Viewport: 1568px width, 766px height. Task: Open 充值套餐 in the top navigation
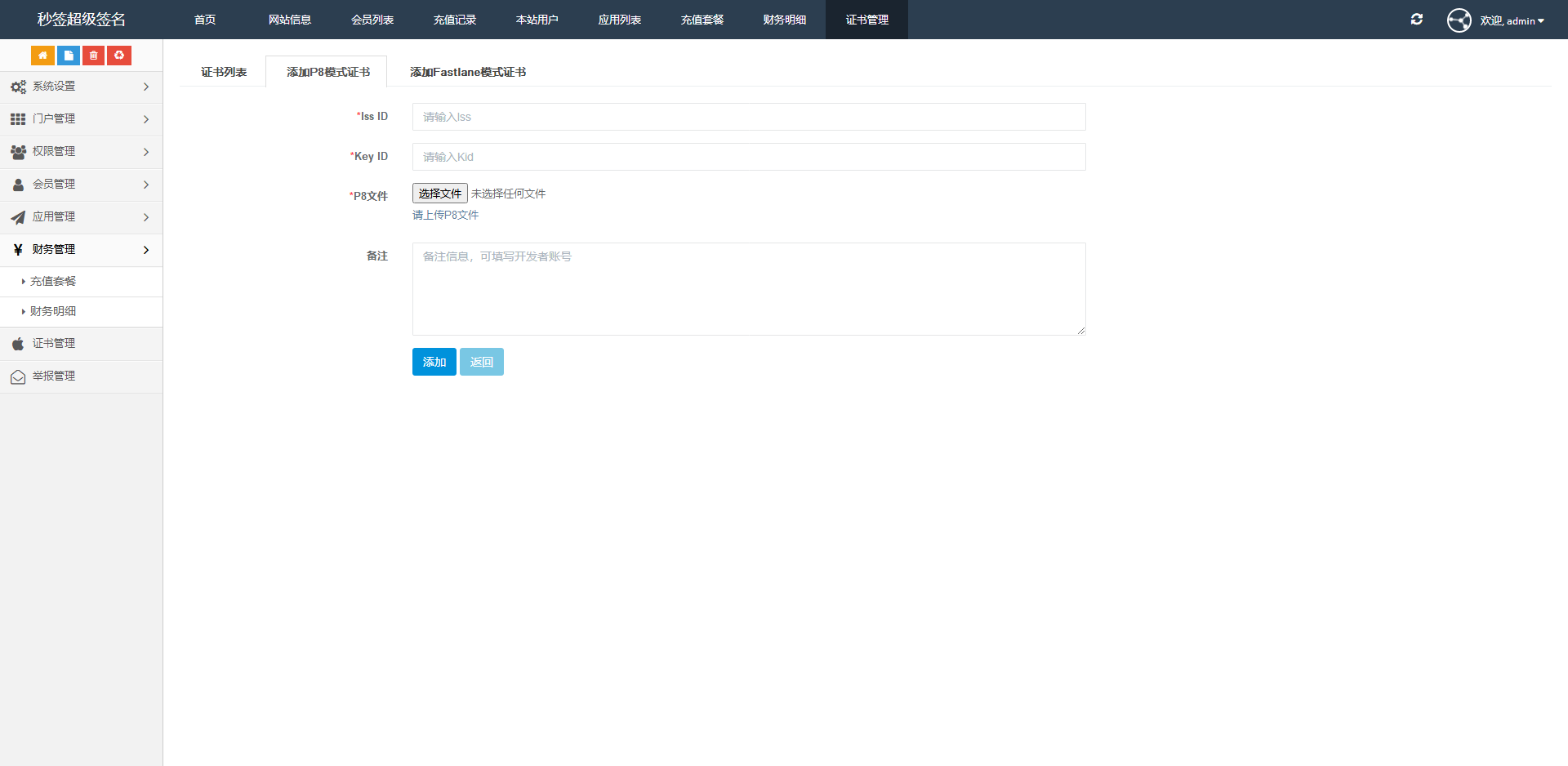coord(702,20)
